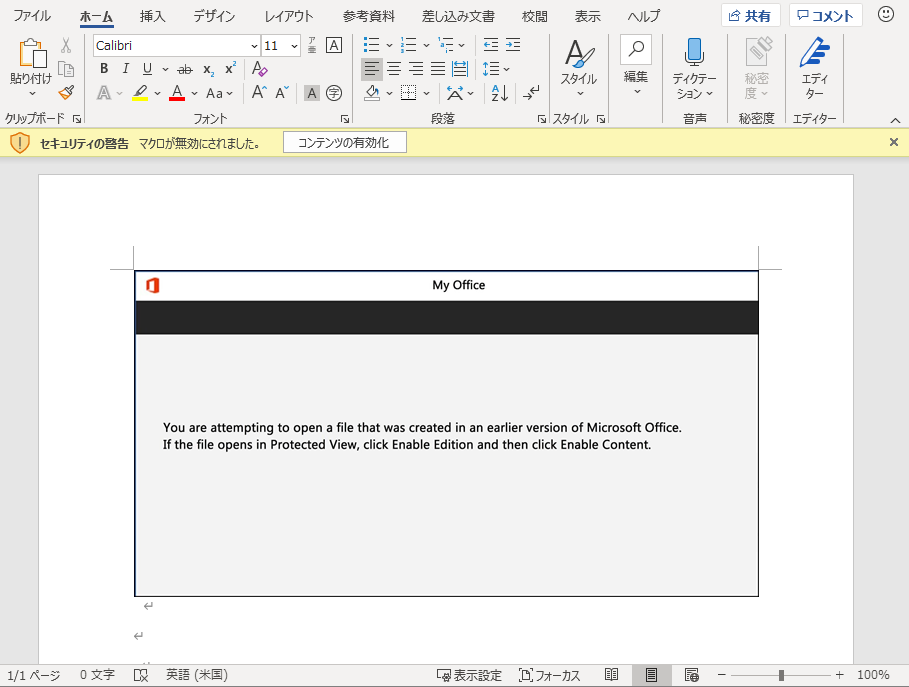Open the File (ファイル) tab

coord(32,16)
